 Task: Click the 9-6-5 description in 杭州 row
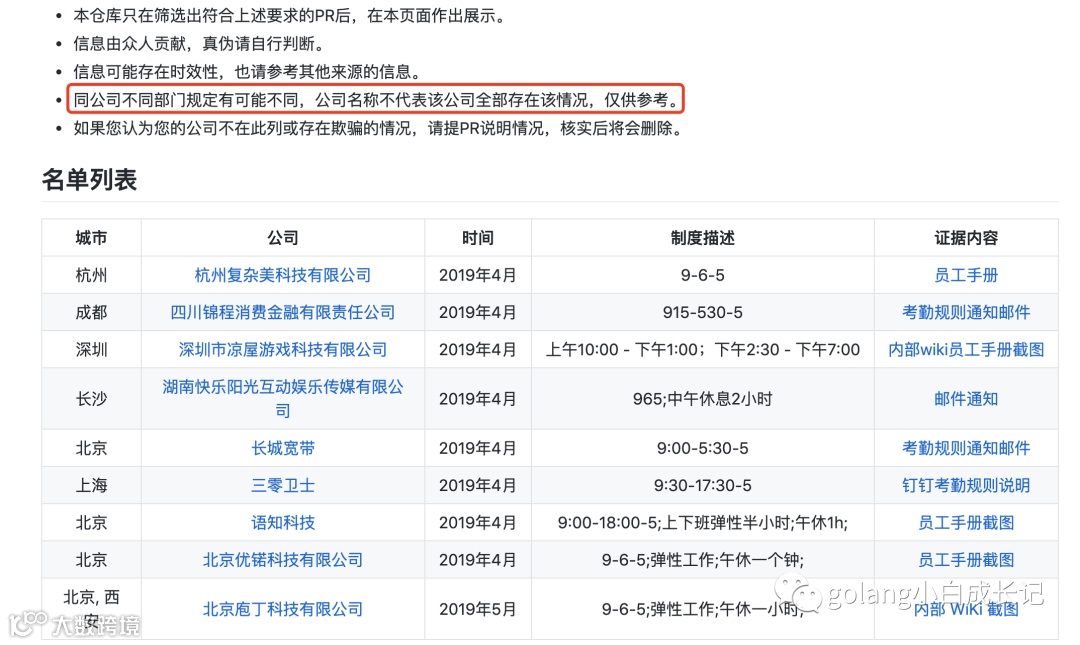[703, 276]
